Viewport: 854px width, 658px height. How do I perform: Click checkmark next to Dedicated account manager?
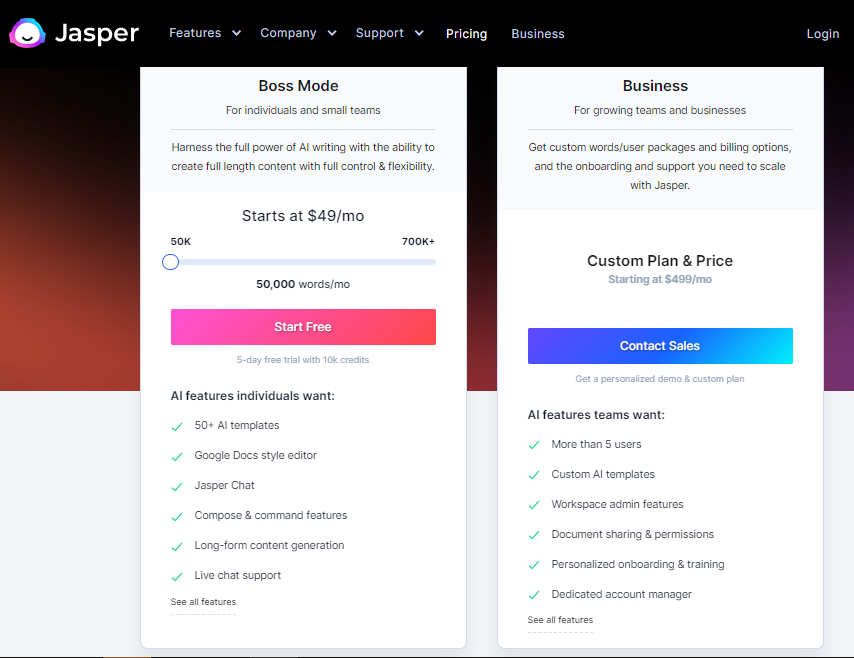point(534,595)
